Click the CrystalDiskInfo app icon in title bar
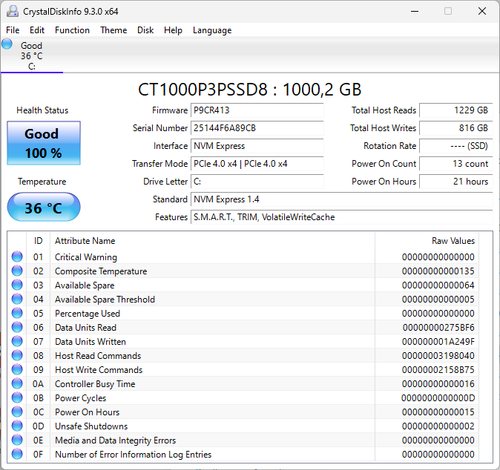 point(12,11)
